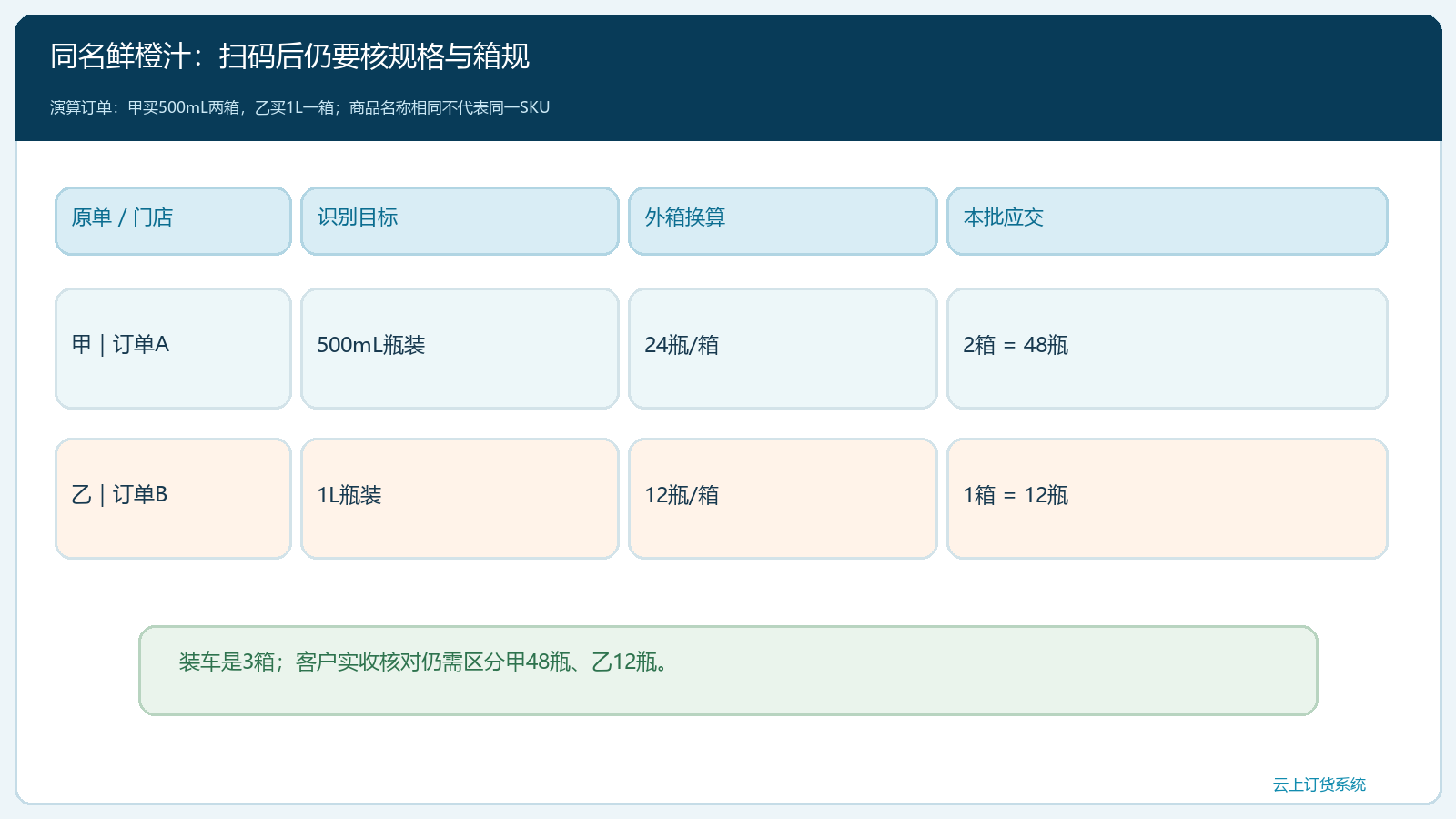
Task: Click the 500mL瓶装 cell
Action: click(x=460, y=349)
